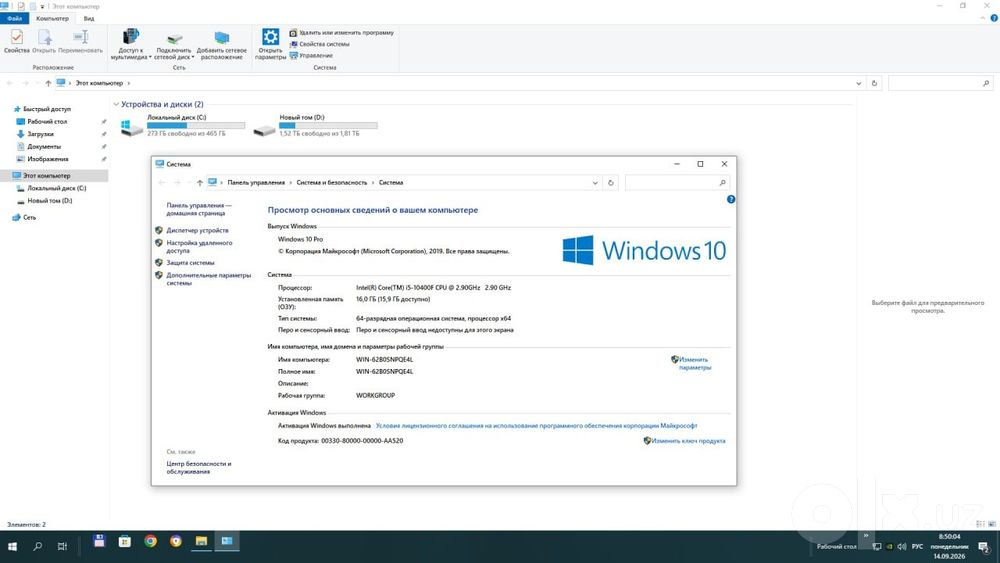The image size is (1000, 563).
Task: Click Управление in the ribbon
Action: 311,55
